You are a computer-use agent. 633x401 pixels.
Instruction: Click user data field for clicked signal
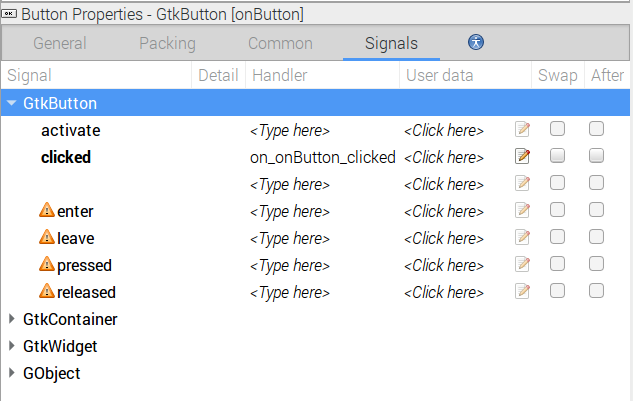coord(444,157)
